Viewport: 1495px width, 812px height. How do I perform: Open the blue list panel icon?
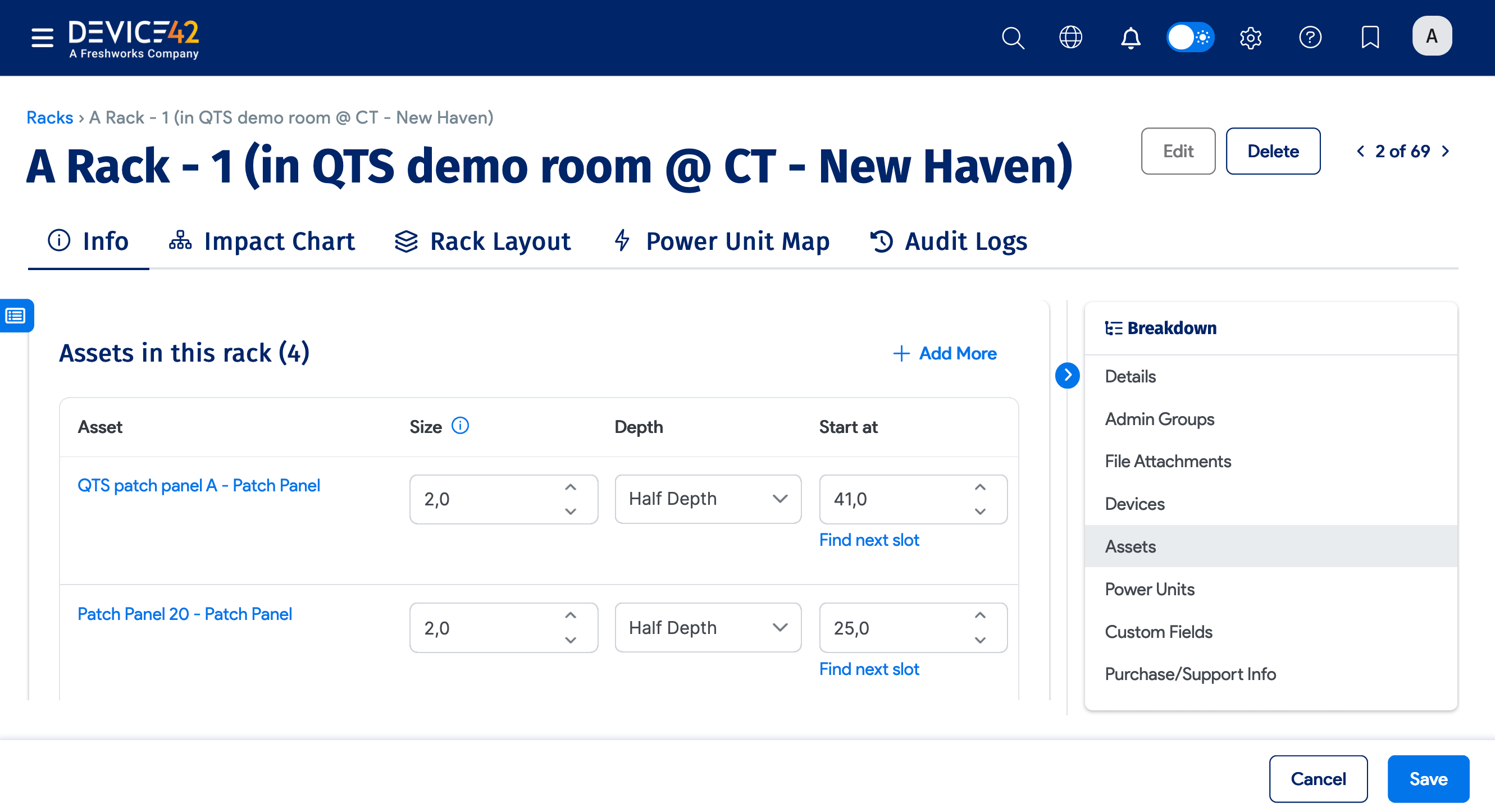tap(16, 316)
